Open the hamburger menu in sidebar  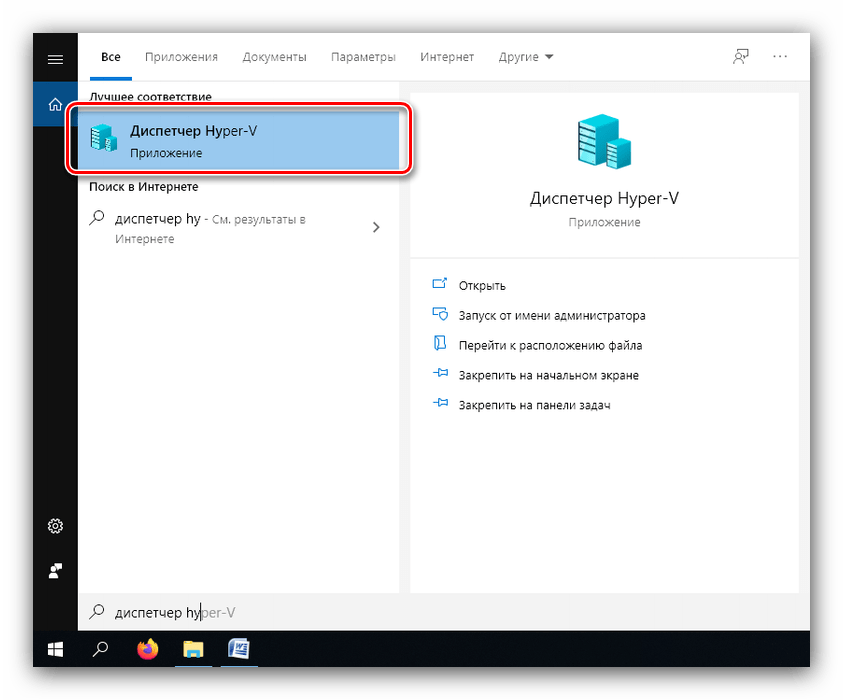pos(55,60)
